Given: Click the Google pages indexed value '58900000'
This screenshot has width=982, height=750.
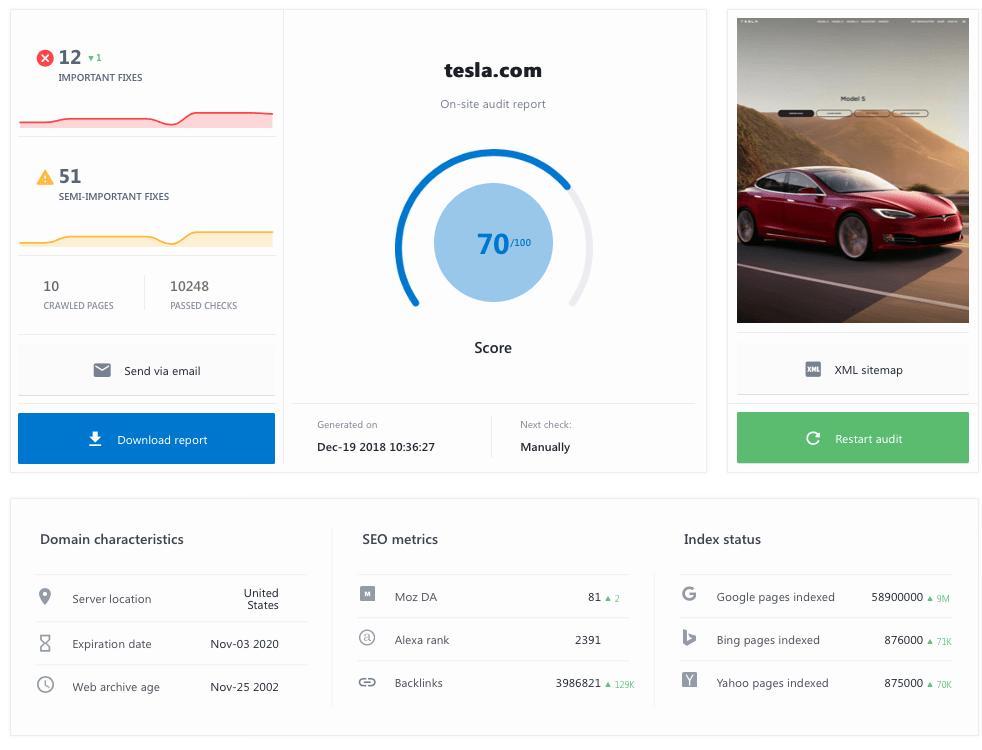Looking at the screenshot, I should tap(897, 597).
